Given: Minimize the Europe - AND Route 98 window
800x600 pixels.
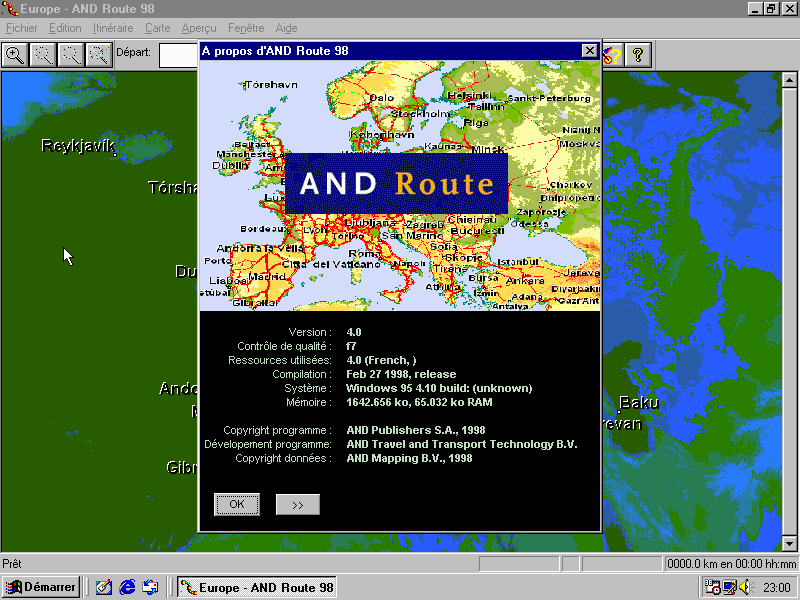Looking at the screenshot, I should (755, 9).
